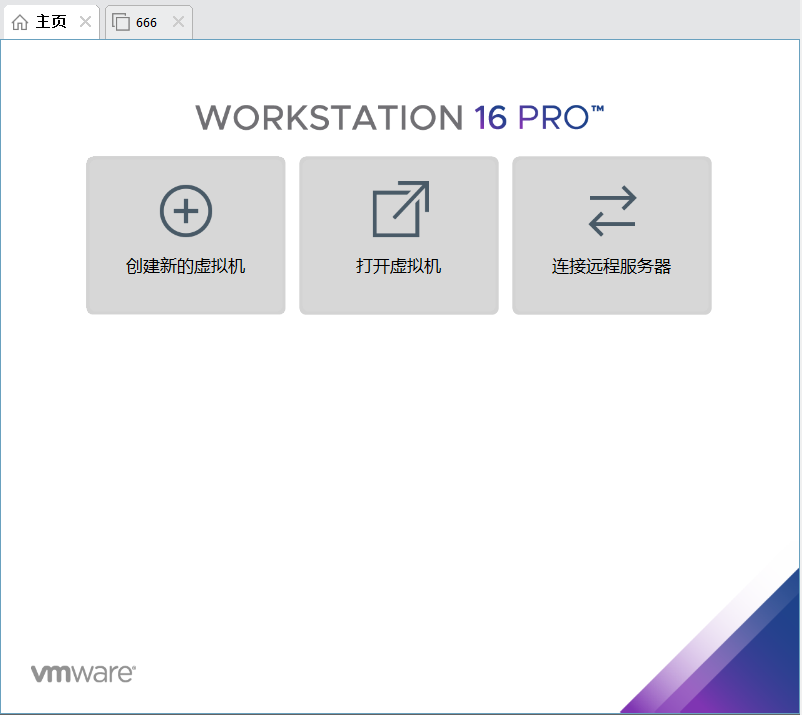The image size is (802, 715).
Task: Click the WORKSTATION 16 PRO title
Action: [399, 117]
